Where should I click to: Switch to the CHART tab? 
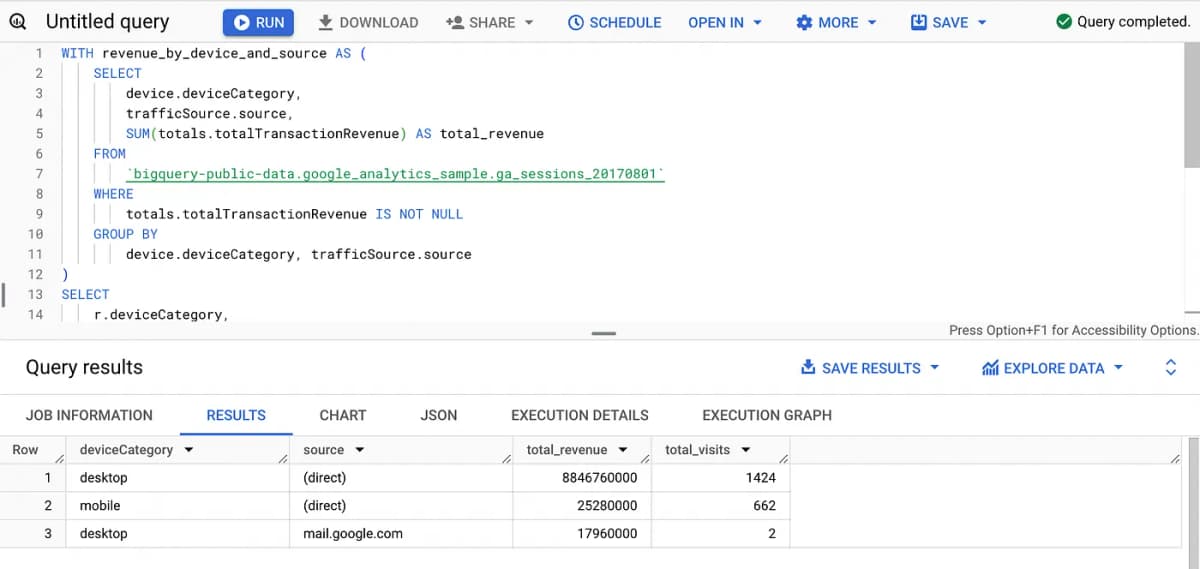tap(343, 415)
